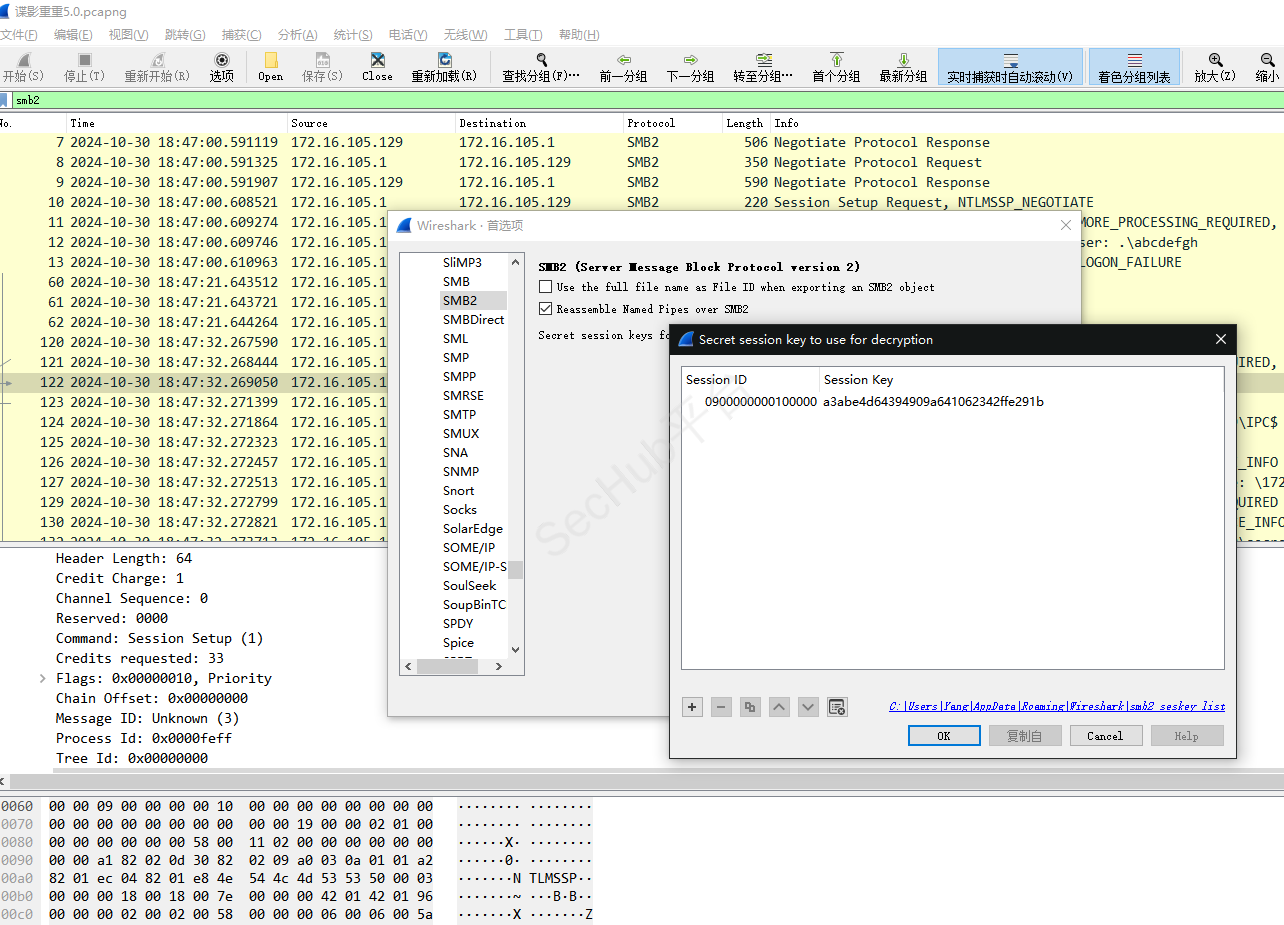The height and width of the screenshot is (925, 1284).
Task: Open the smb2_seskey_list file path link
Action: (x=1057, y=706)
